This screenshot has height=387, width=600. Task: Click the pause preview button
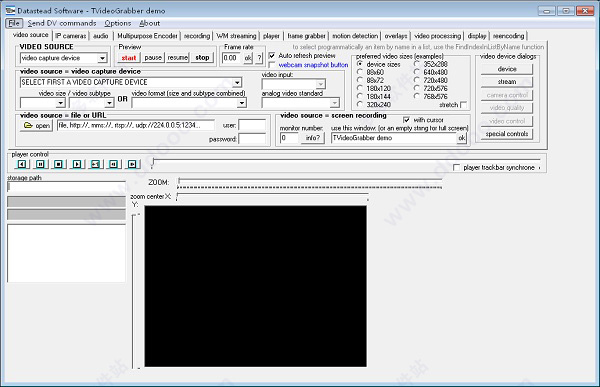153,58
